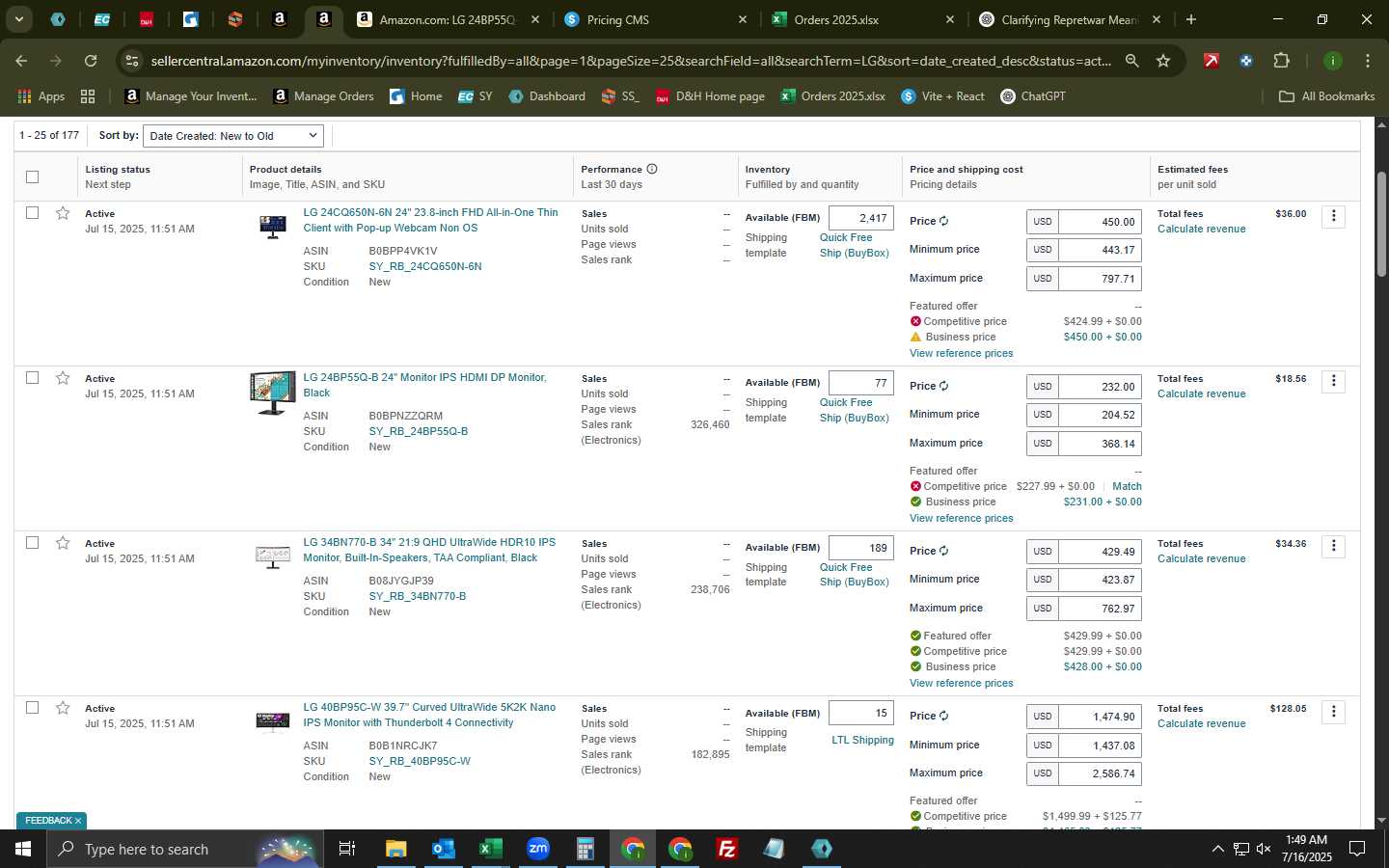Viewport: 1389px width, 868px height.
Task: Star the LG 40BP95C-W listing as favorite
Action: (63, 708)
